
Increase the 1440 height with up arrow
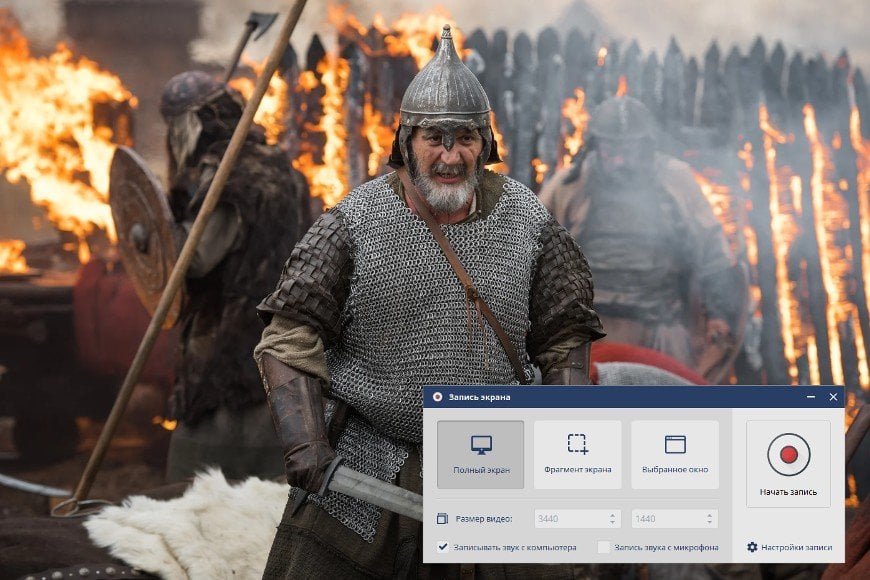pyautogui.click(x=710, y=515)
